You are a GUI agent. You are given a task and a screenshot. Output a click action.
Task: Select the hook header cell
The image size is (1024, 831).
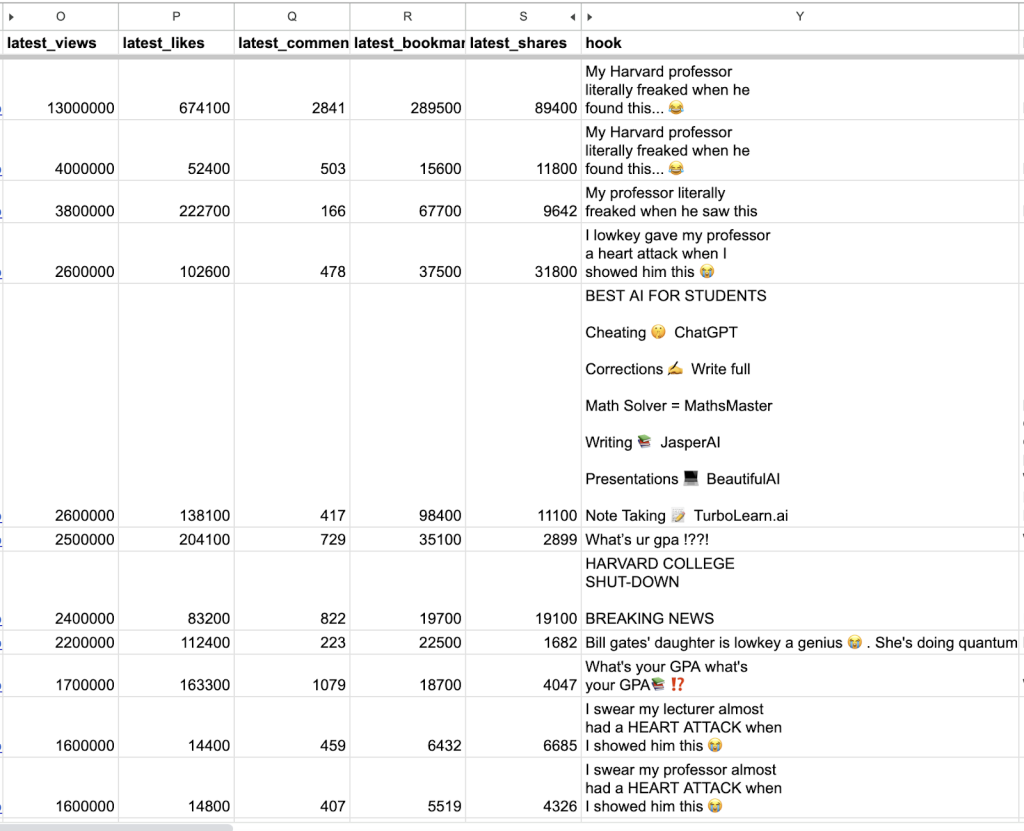pos(799,43)
